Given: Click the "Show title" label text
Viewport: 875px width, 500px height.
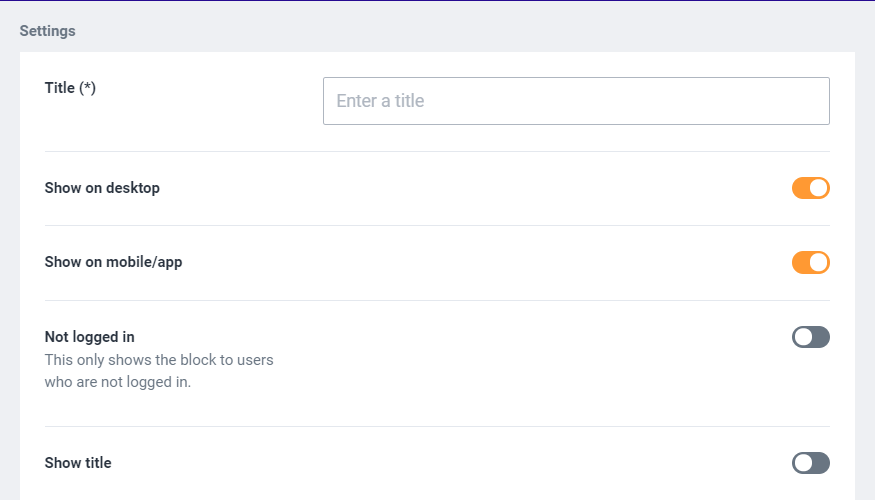Looking at the screenshot, I should pos(78,463).
